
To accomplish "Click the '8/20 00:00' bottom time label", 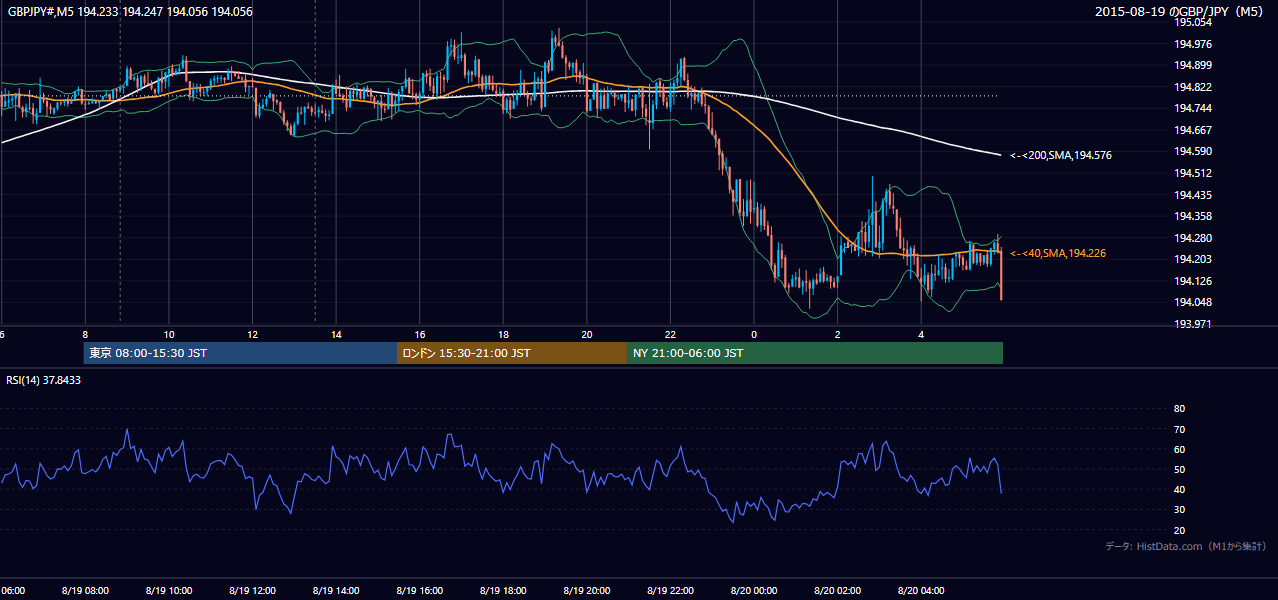I will [x=754, y=591].
